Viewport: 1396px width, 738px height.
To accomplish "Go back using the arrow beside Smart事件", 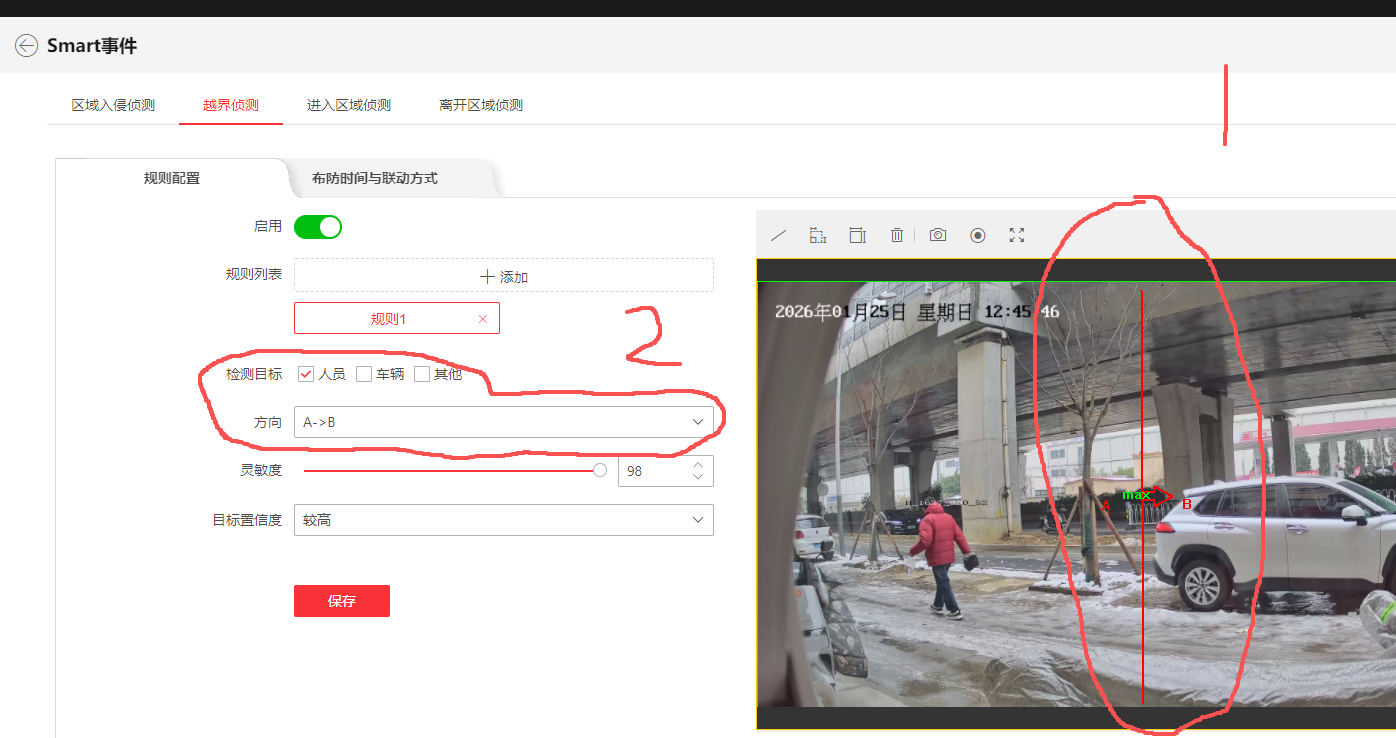I will (x=27, y=46).
